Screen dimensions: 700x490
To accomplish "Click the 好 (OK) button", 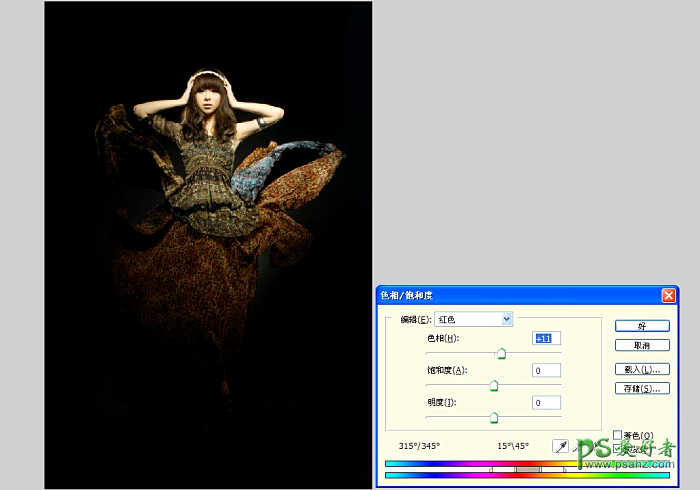I will pyautogui.click(x=641, y=326).
